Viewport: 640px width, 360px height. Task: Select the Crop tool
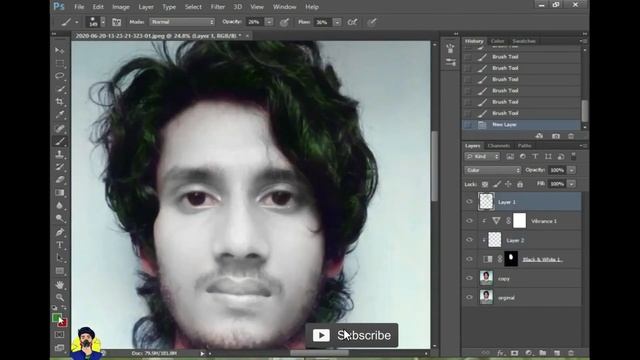60,102
